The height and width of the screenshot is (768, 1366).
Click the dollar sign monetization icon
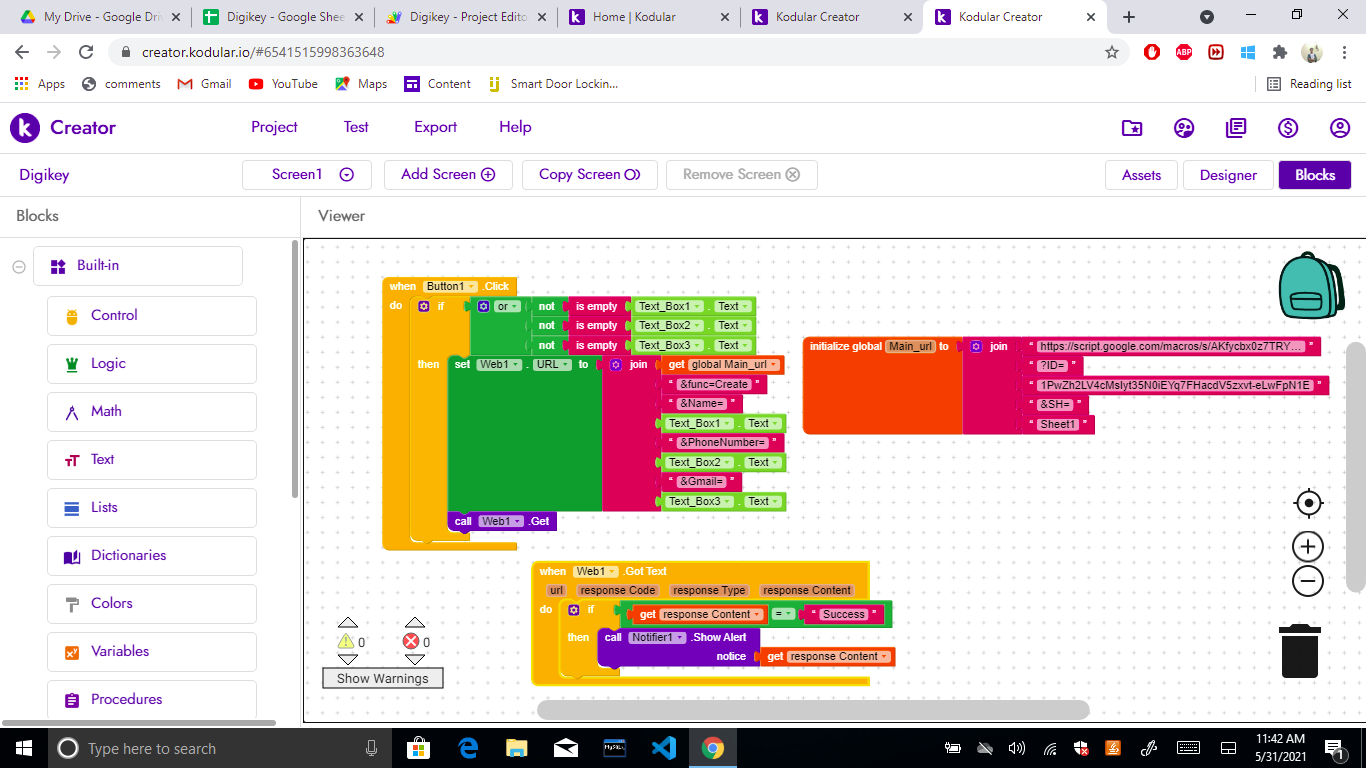(1288, 128)
